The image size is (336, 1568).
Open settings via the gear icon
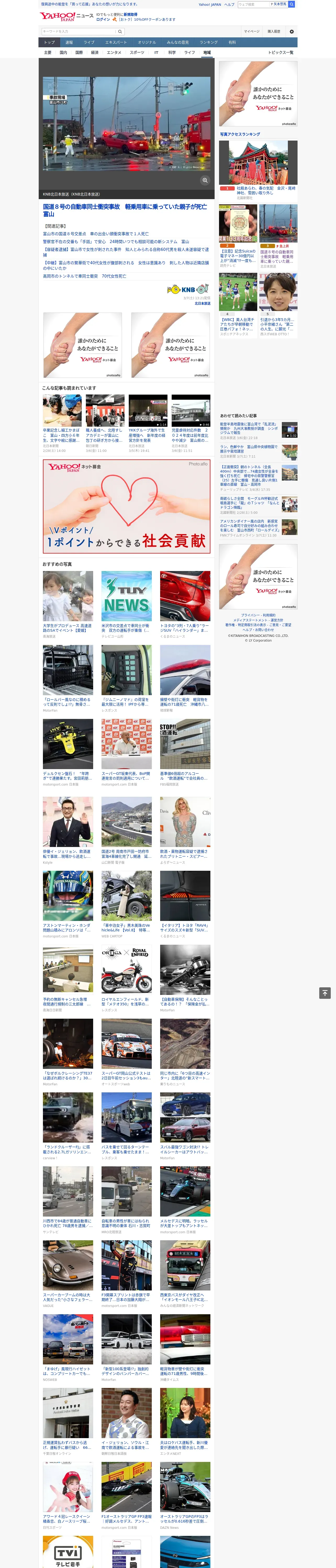click(292, 31)
